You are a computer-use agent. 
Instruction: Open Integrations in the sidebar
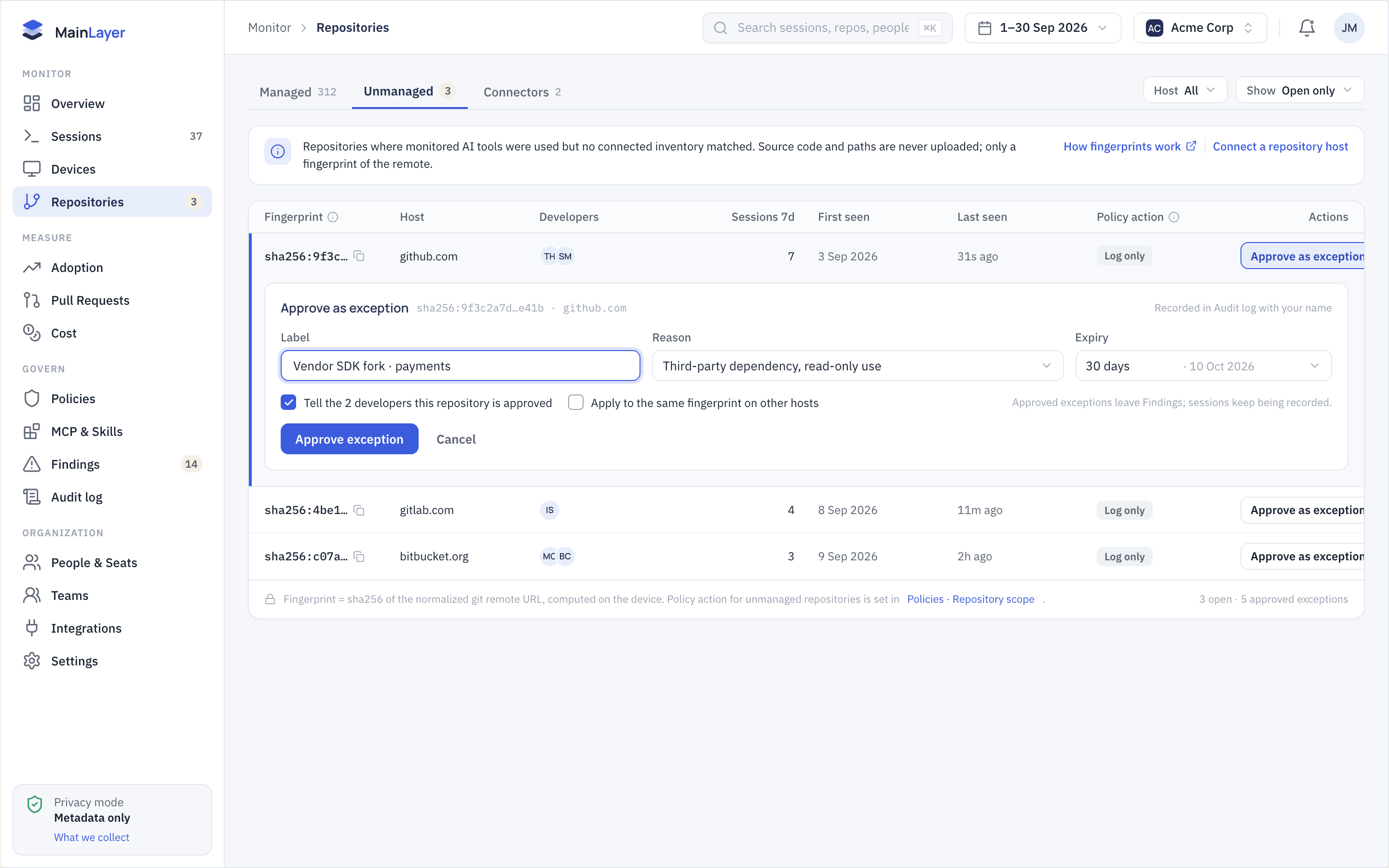[x=112, y=628]
